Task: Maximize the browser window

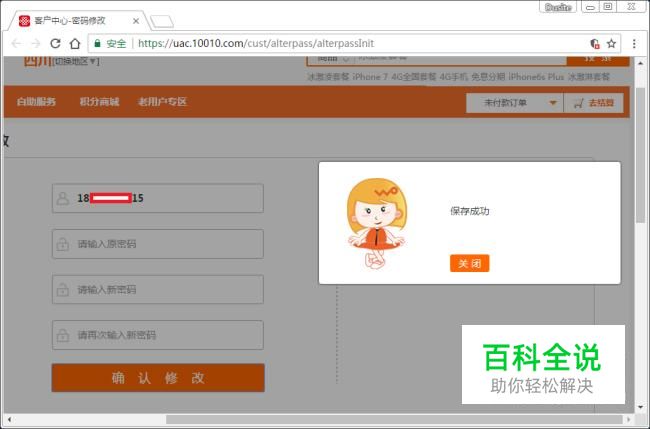Action: (608, 7)
